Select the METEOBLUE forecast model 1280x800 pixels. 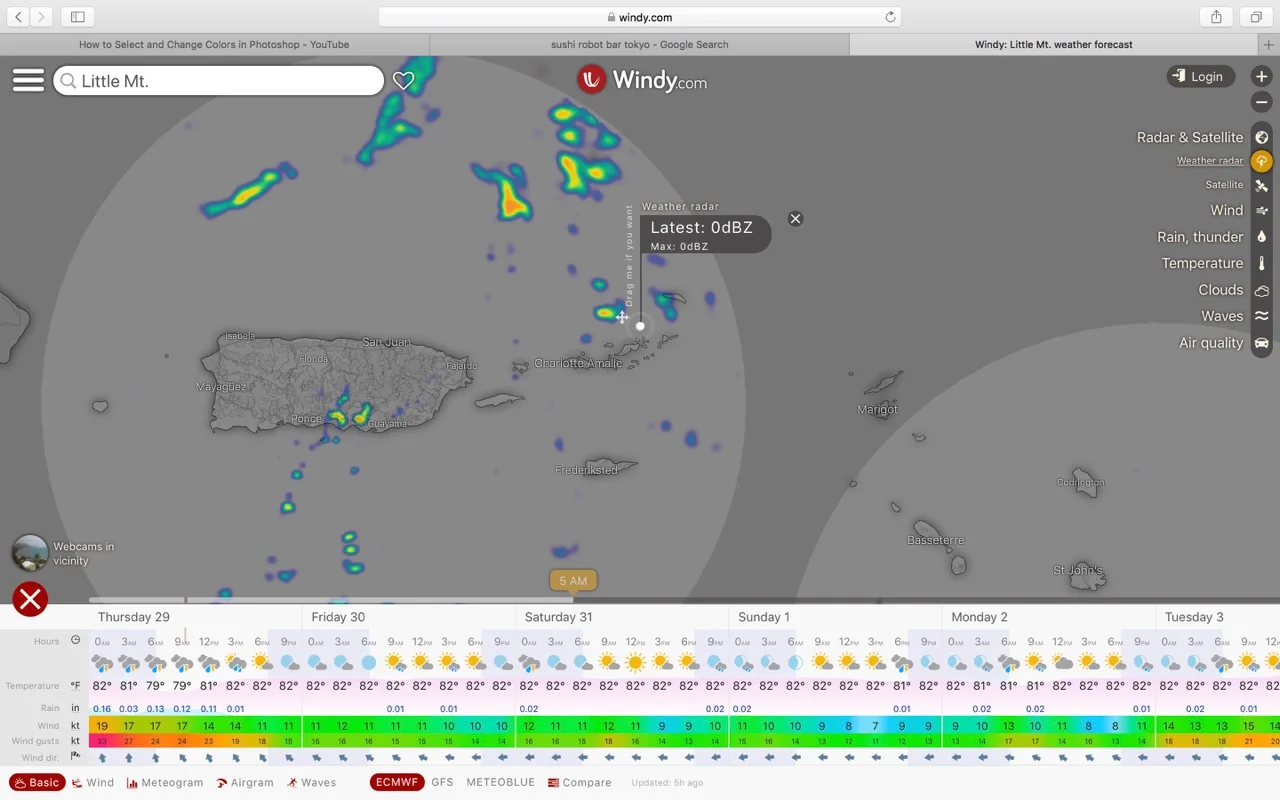[500, 782]
